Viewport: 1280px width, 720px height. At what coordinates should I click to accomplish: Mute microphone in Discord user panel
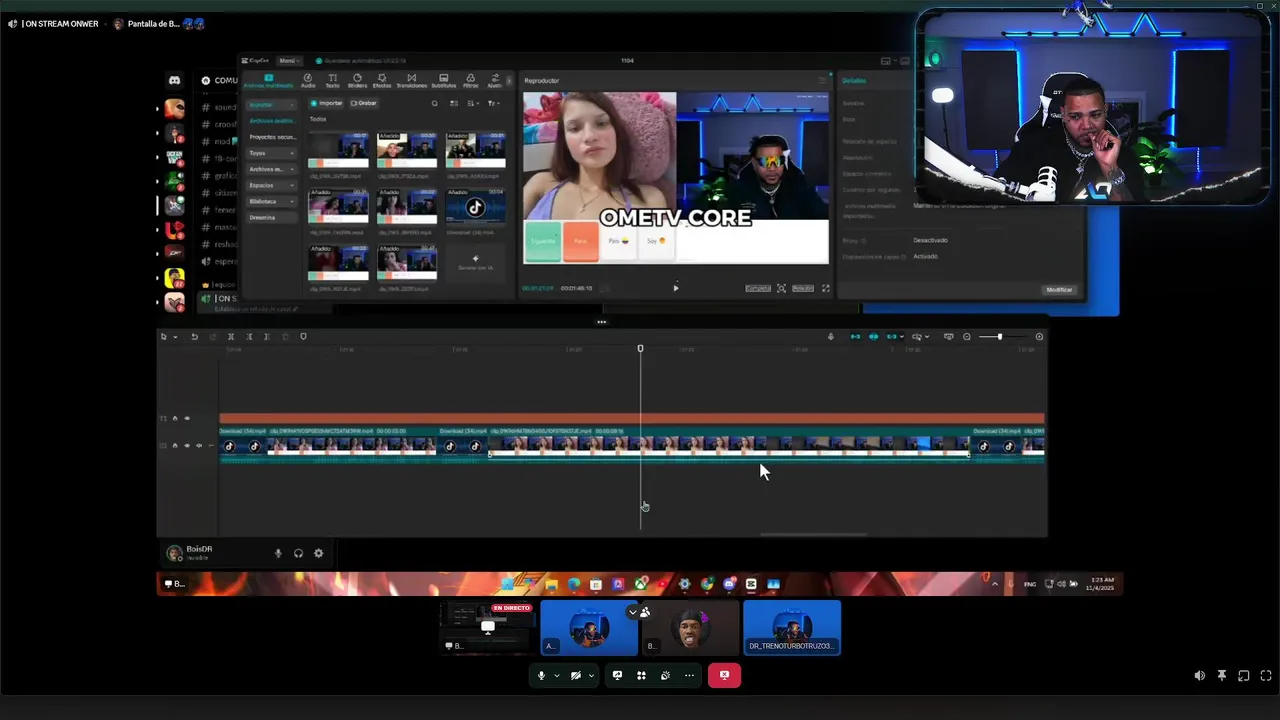[278, 553]
